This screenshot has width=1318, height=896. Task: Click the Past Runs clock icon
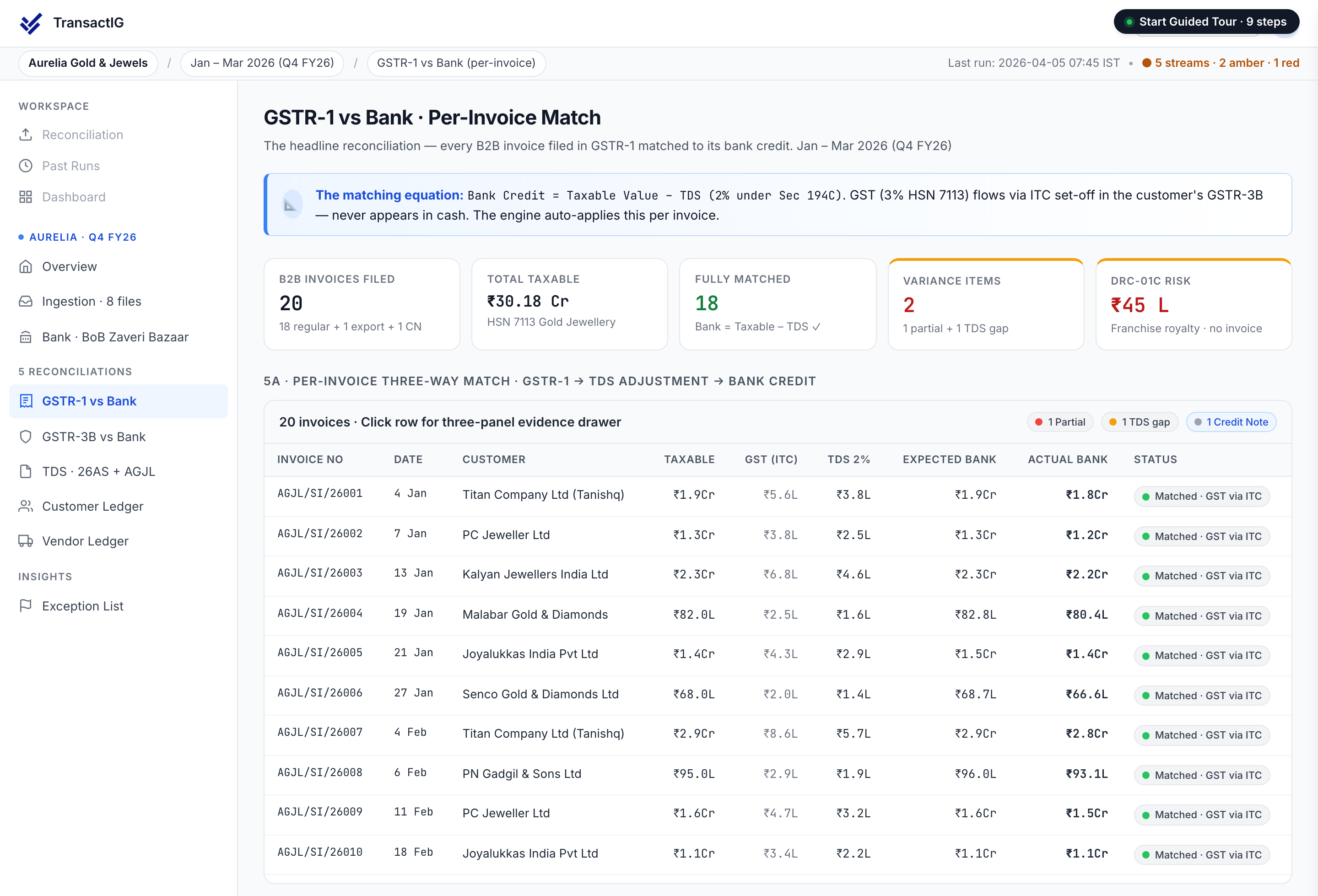[26, 166]
